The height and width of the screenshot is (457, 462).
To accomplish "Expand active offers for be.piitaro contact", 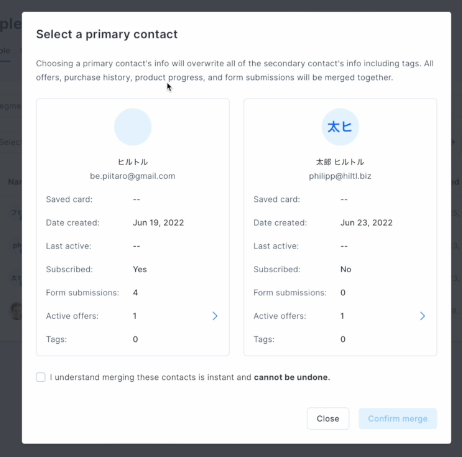I will click(215, 316).
